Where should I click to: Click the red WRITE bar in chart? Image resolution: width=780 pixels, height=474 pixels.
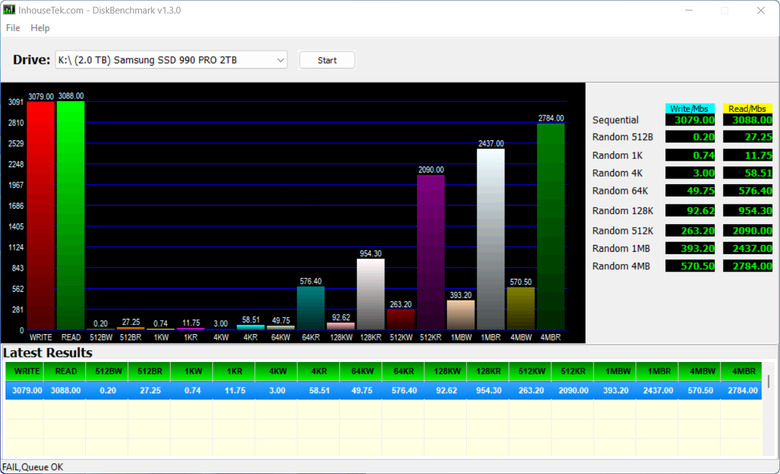(41, 215)
